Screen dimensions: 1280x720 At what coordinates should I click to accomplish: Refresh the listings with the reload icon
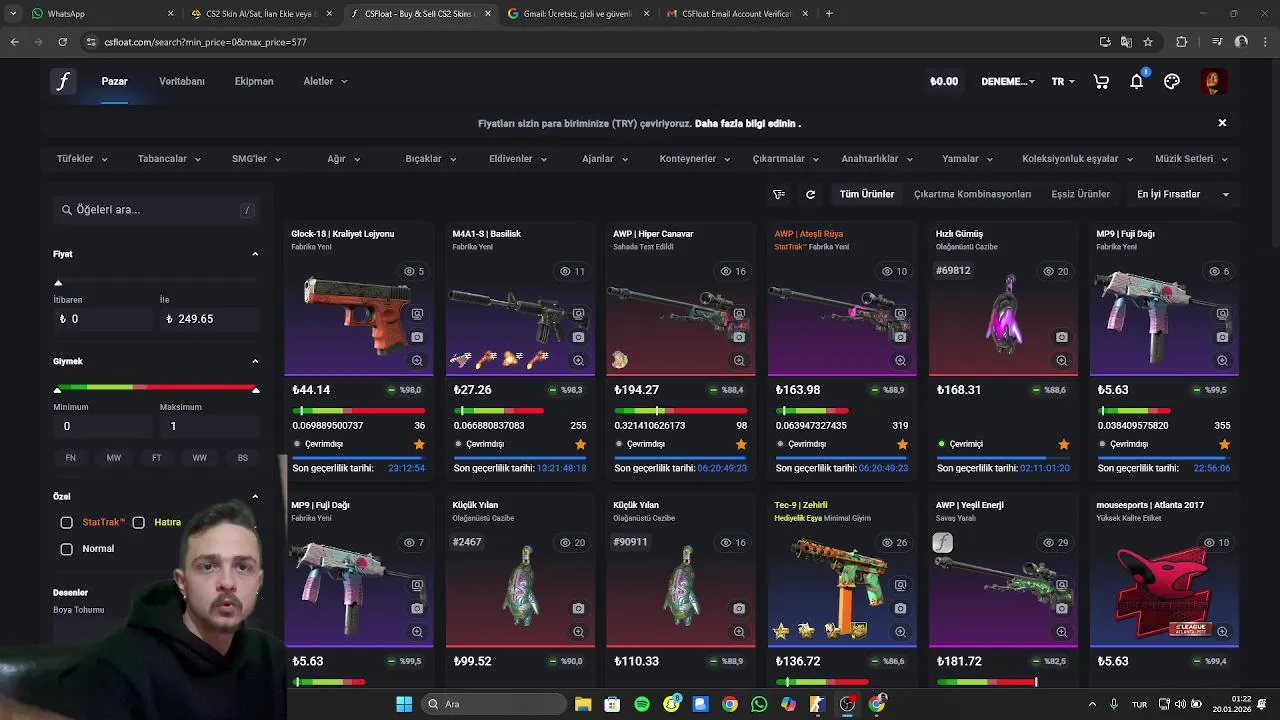(810, 194)
